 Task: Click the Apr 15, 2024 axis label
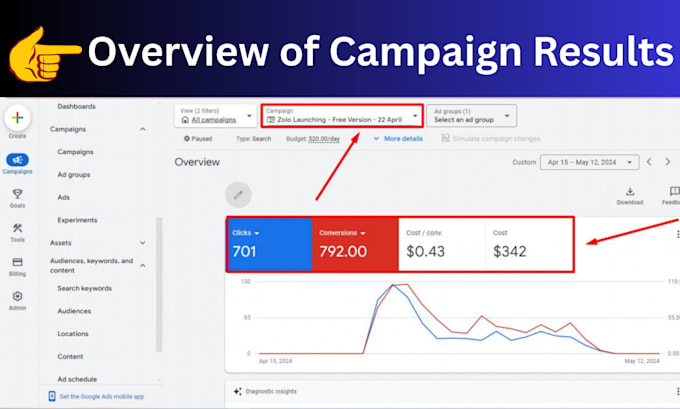pos(275,361)
